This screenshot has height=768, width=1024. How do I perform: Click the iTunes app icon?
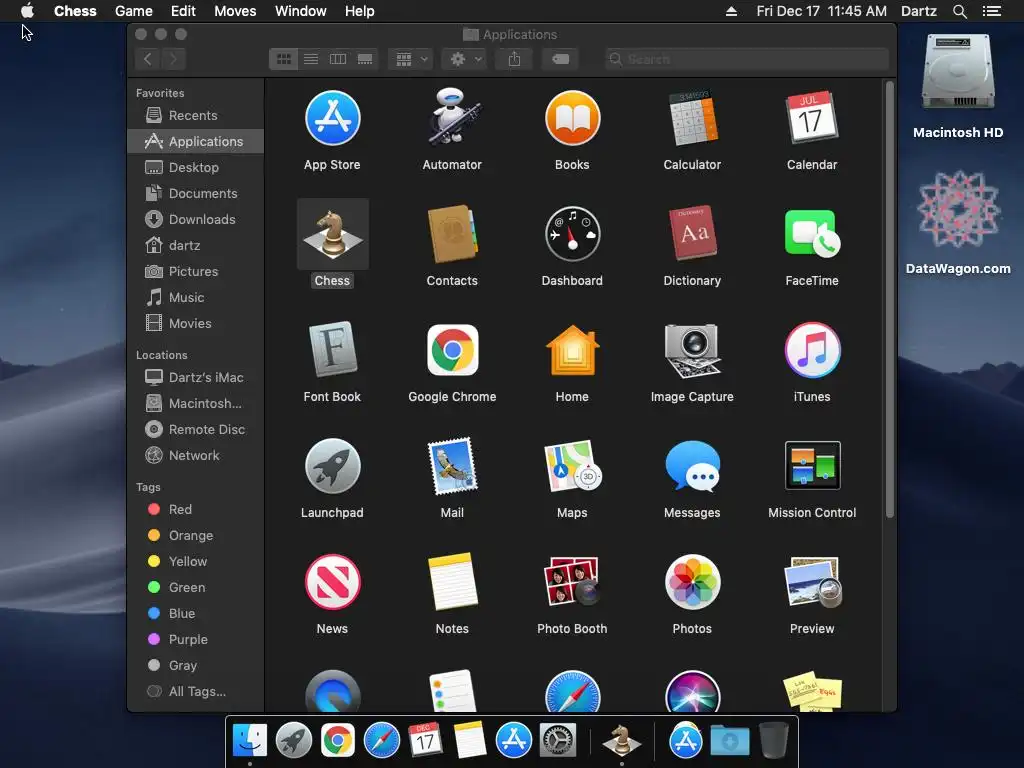pos(812,350)
